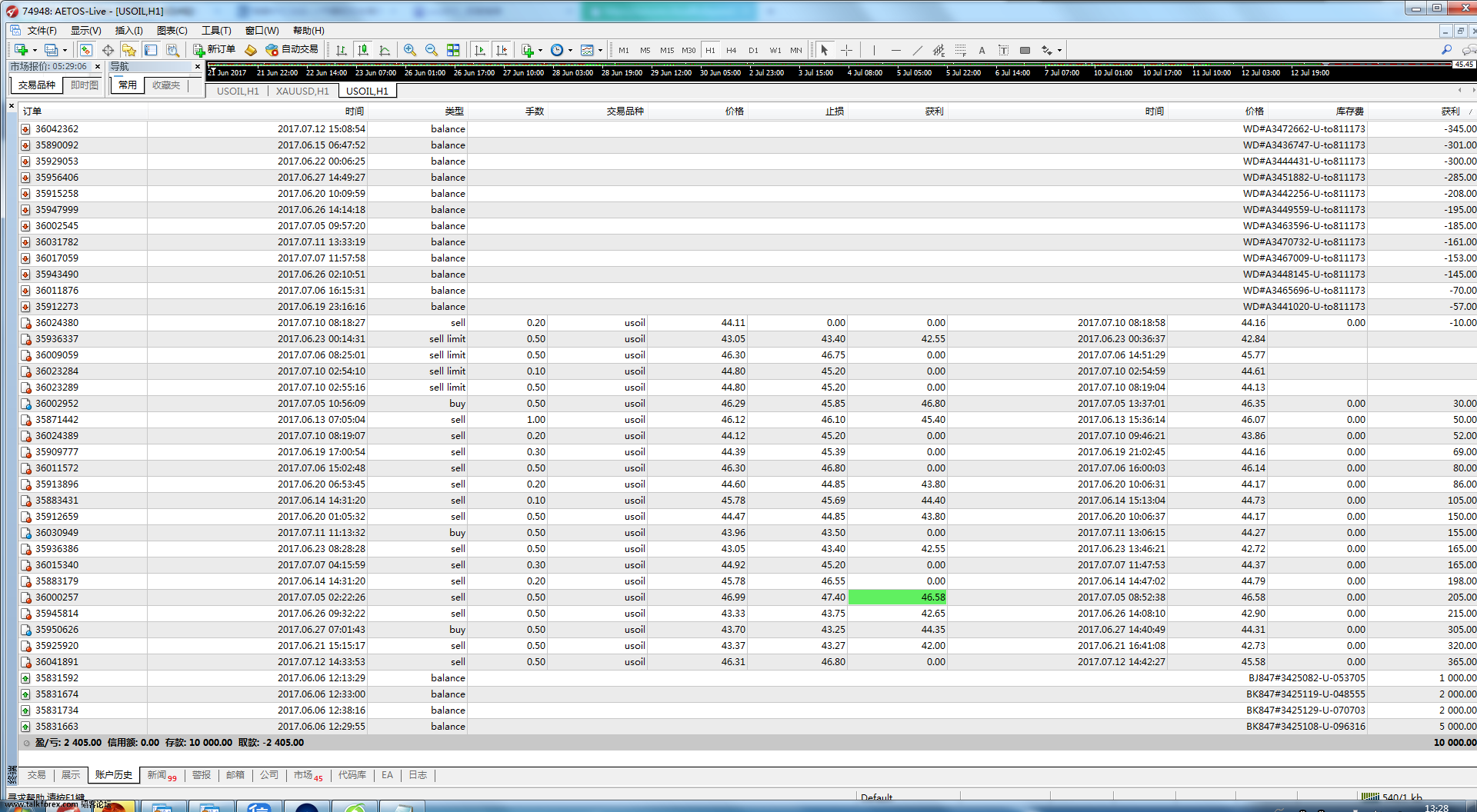Open a new chart window

pyautogui.click(x=21, y=50)
